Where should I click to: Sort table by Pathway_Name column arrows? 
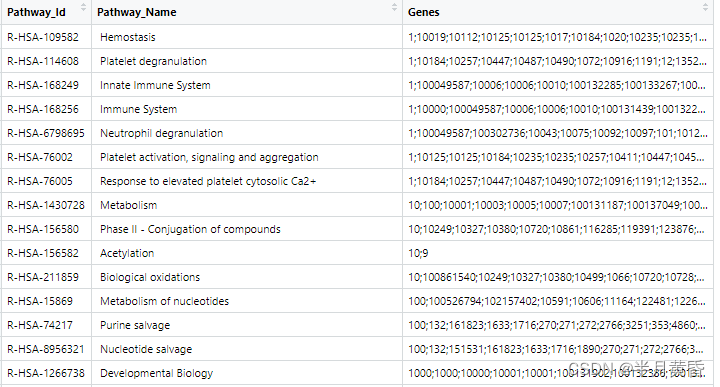[394, 8]
